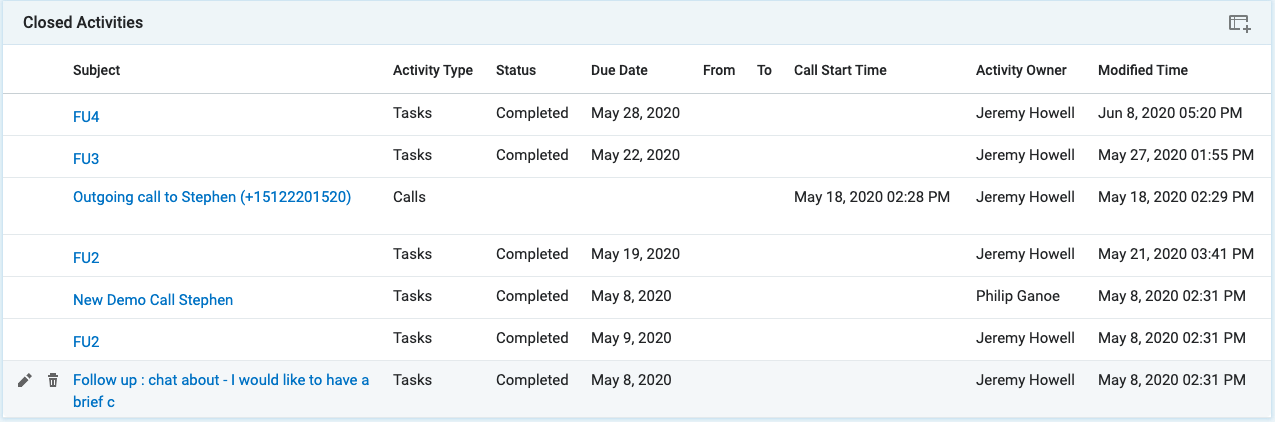
Task: Click the pencil edit icon on Follow up row
Action: point(26,380)
